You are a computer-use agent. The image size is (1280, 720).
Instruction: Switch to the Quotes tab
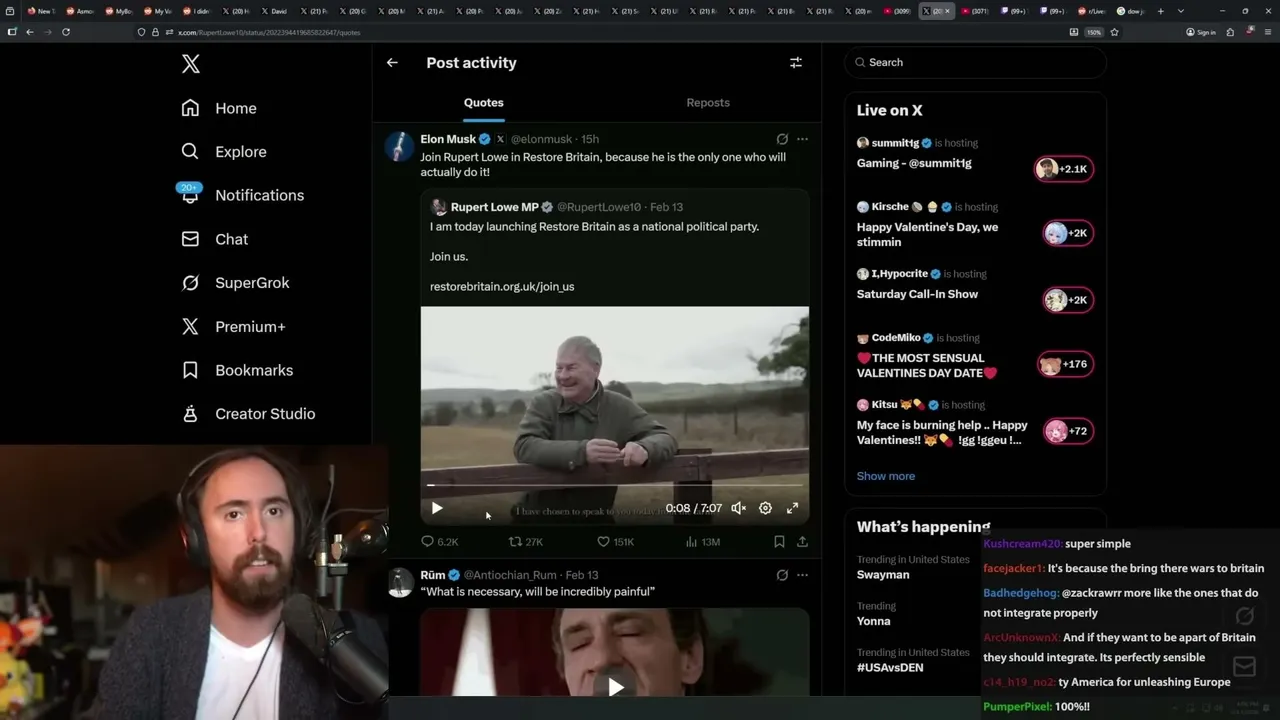pyautogui.click(x=484, y=103)
